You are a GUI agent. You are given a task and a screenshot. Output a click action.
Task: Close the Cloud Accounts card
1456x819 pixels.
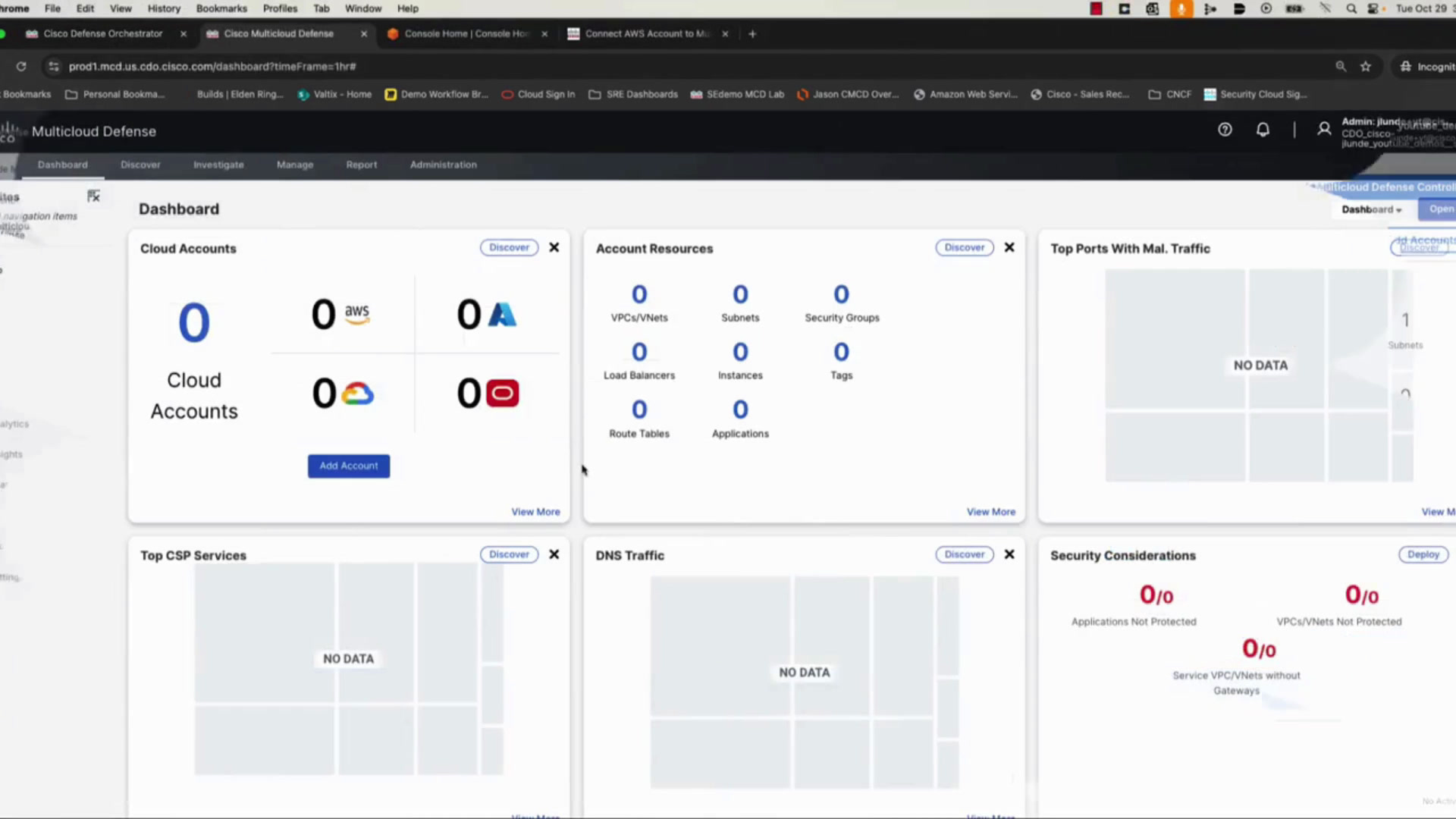[x=554, y=247]
